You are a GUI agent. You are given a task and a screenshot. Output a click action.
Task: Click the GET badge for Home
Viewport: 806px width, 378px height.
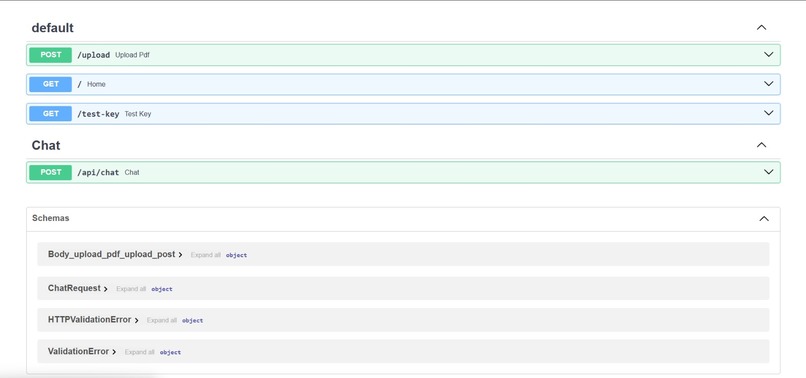coord(50,84)
